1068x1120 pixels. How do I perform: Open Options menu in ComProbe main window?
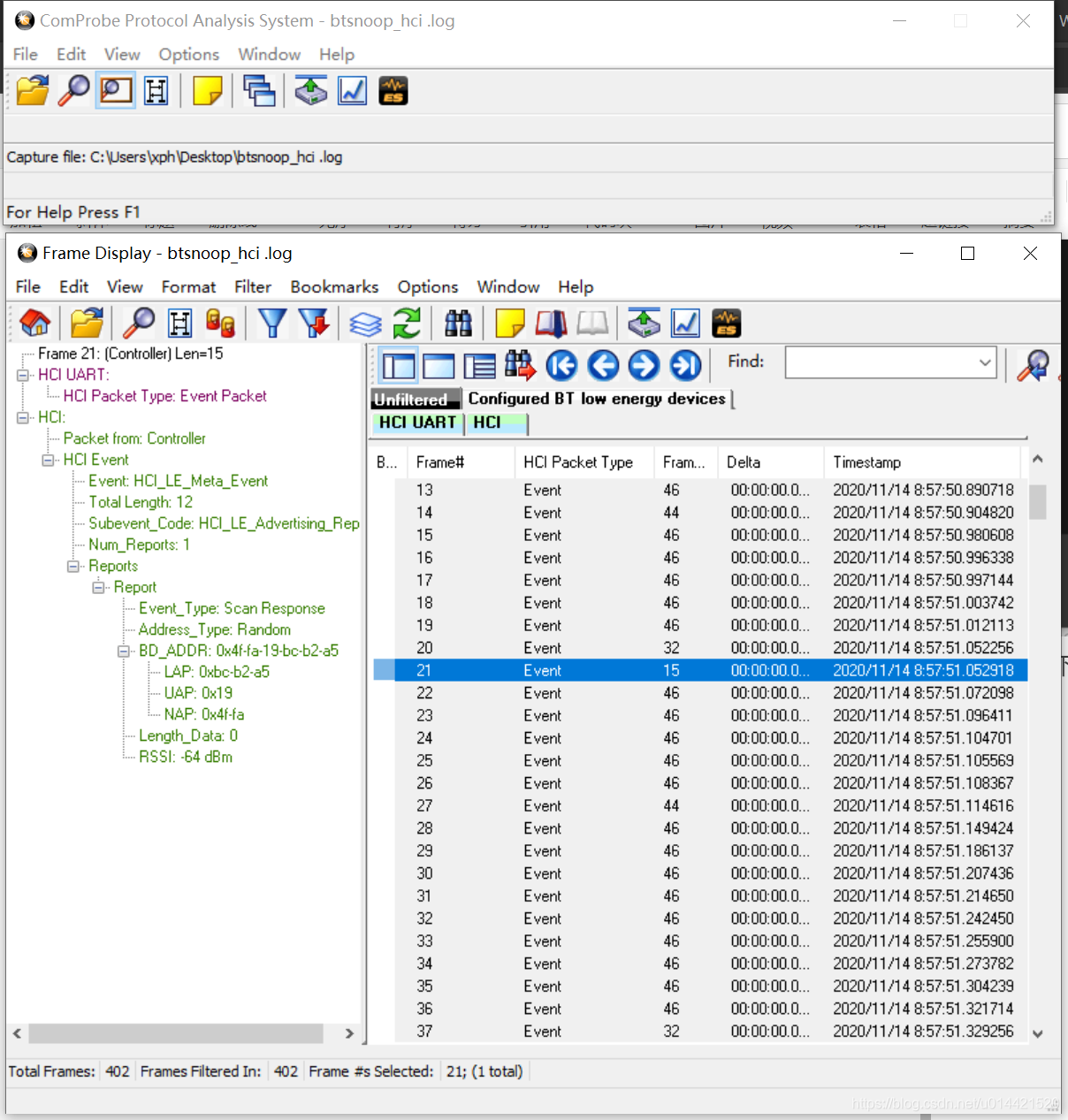pos(189,54)
